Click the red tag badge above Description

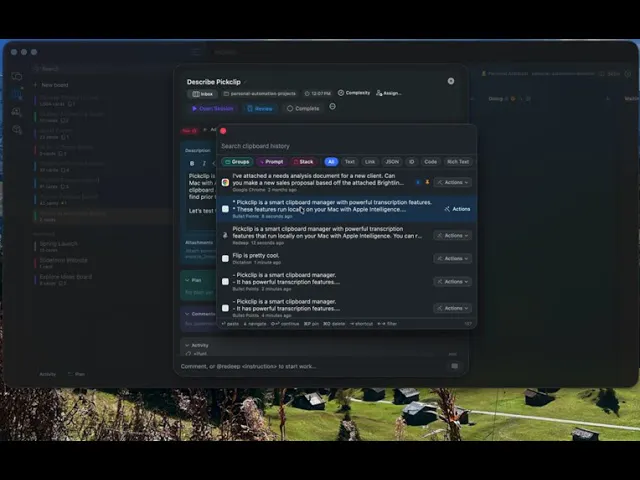tap(189, 131)
